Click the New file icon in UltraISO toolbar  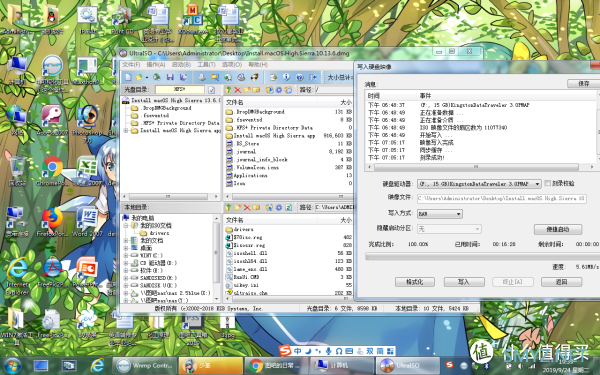tap(128, 77)
